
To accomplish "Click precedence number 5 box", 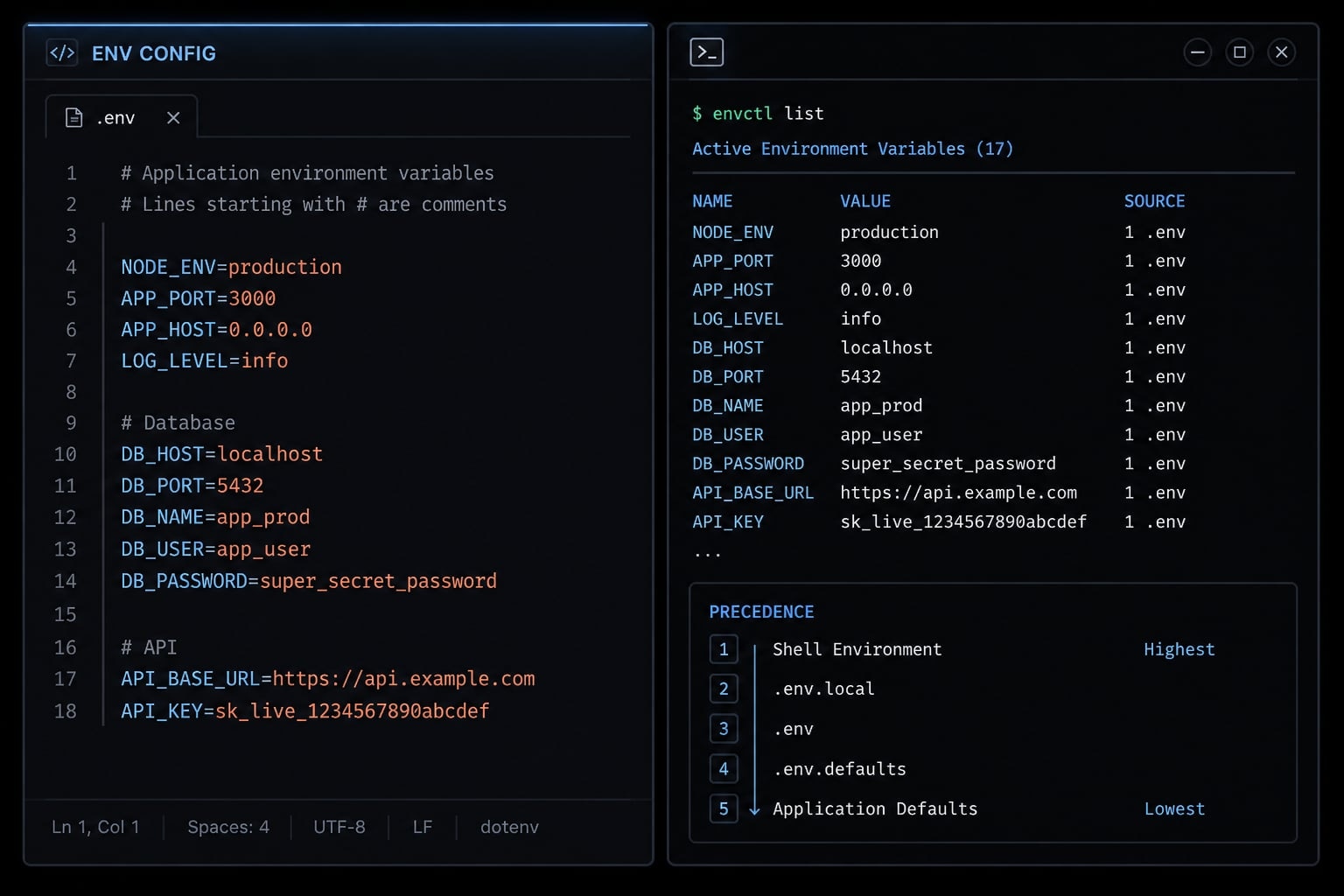I will (724, 808).
